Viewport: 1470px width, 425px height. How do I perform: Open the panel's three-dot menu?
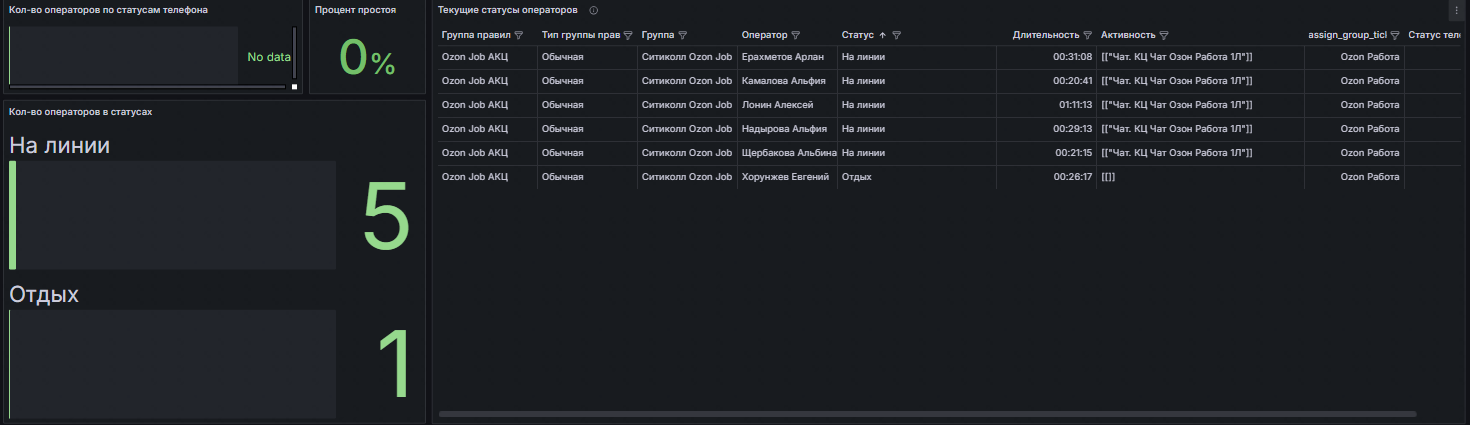(1456, 10)
